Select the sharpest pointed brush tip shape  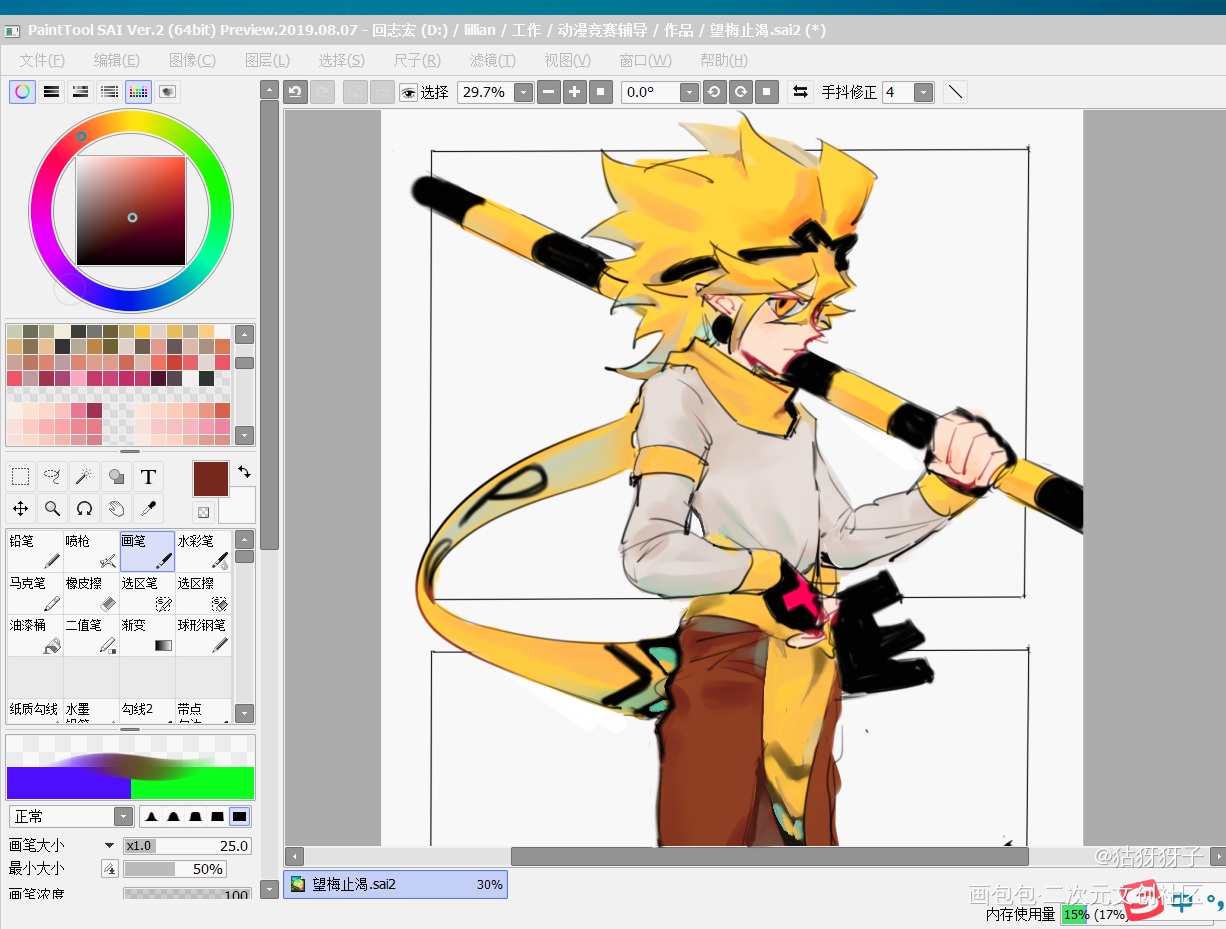click(152, 816)
